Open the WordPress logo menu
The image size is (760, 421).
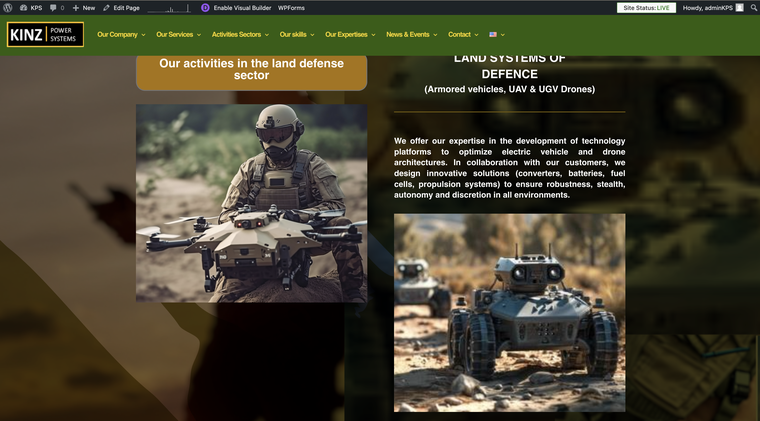pyautogui.click(x=8, y=8)
